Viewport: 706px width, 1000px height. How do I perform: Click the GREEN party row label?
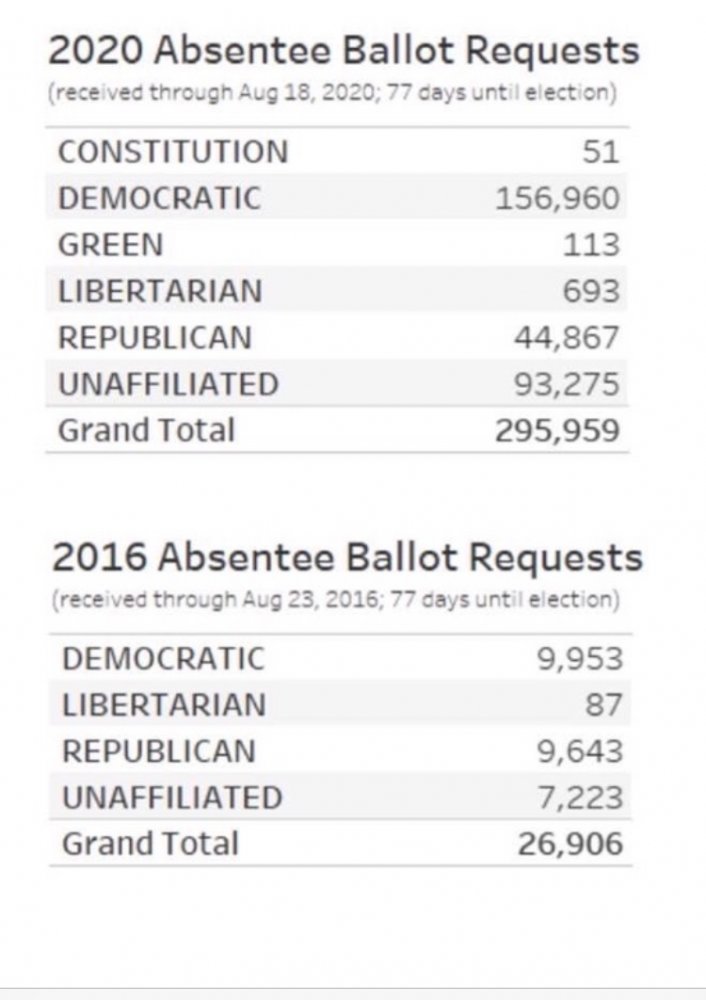click(110, 244)
